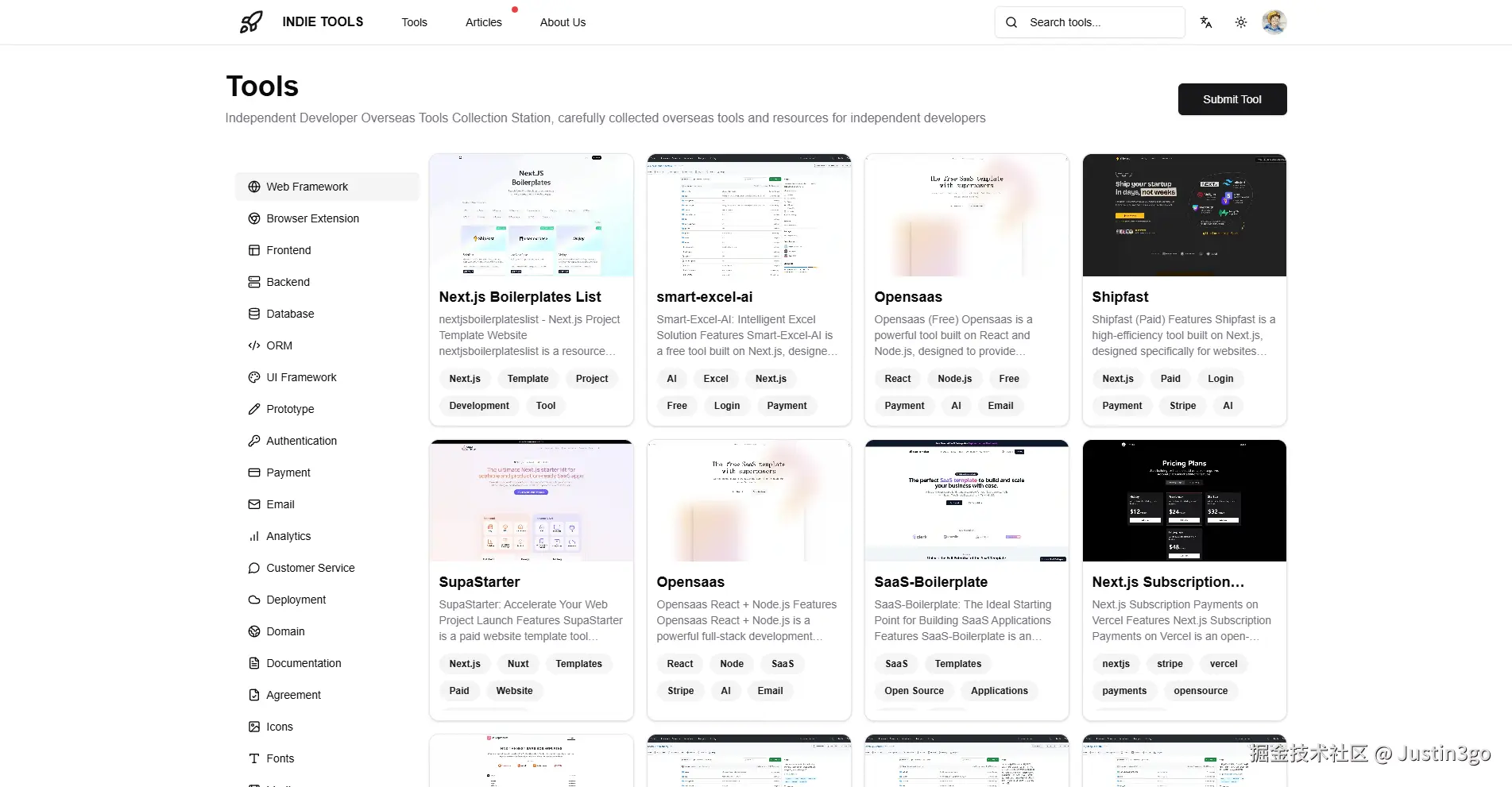Click the Database cylinder icon

point(254,314)
